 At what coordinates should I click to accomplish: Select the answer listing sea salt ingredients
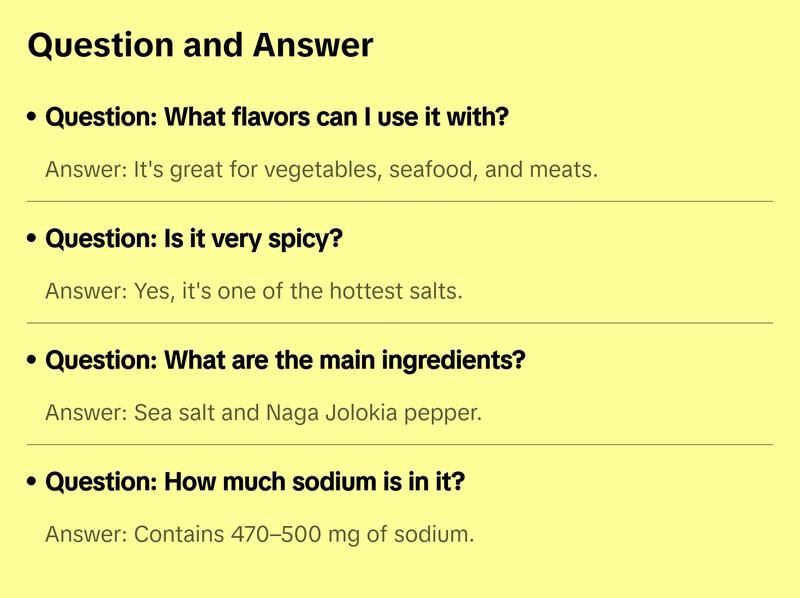coord(263,413)
